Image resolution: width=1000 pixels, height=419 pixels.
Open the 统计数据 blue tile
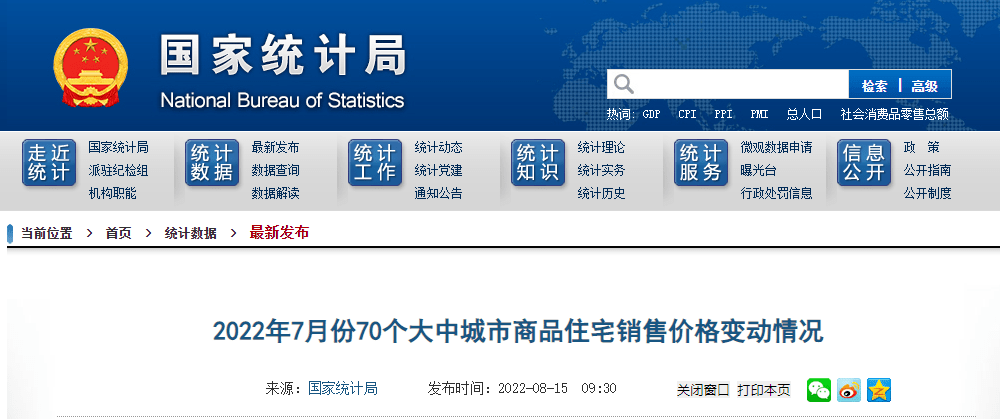[212, 163]
